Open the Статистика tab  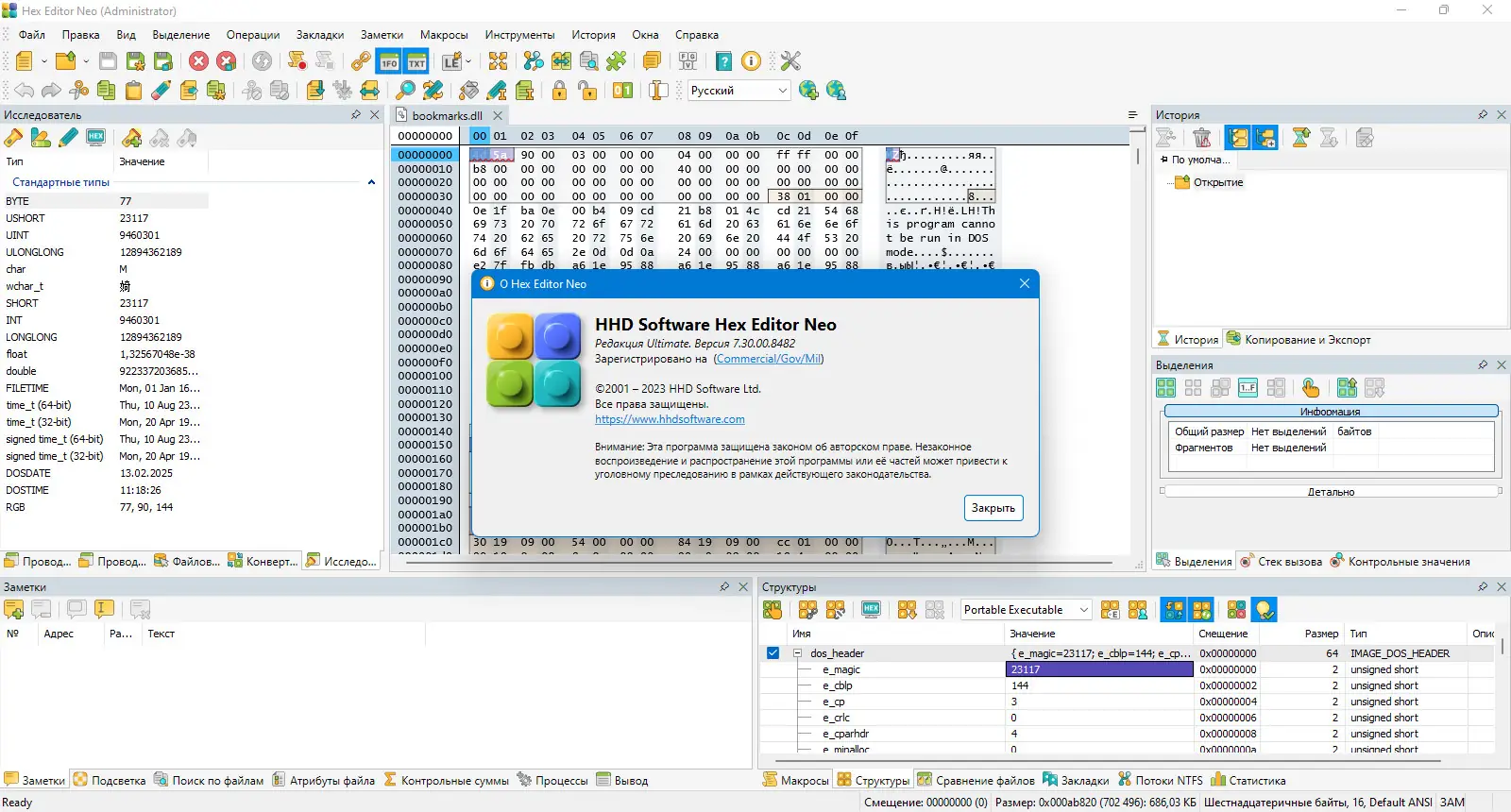pos(1248,780)
